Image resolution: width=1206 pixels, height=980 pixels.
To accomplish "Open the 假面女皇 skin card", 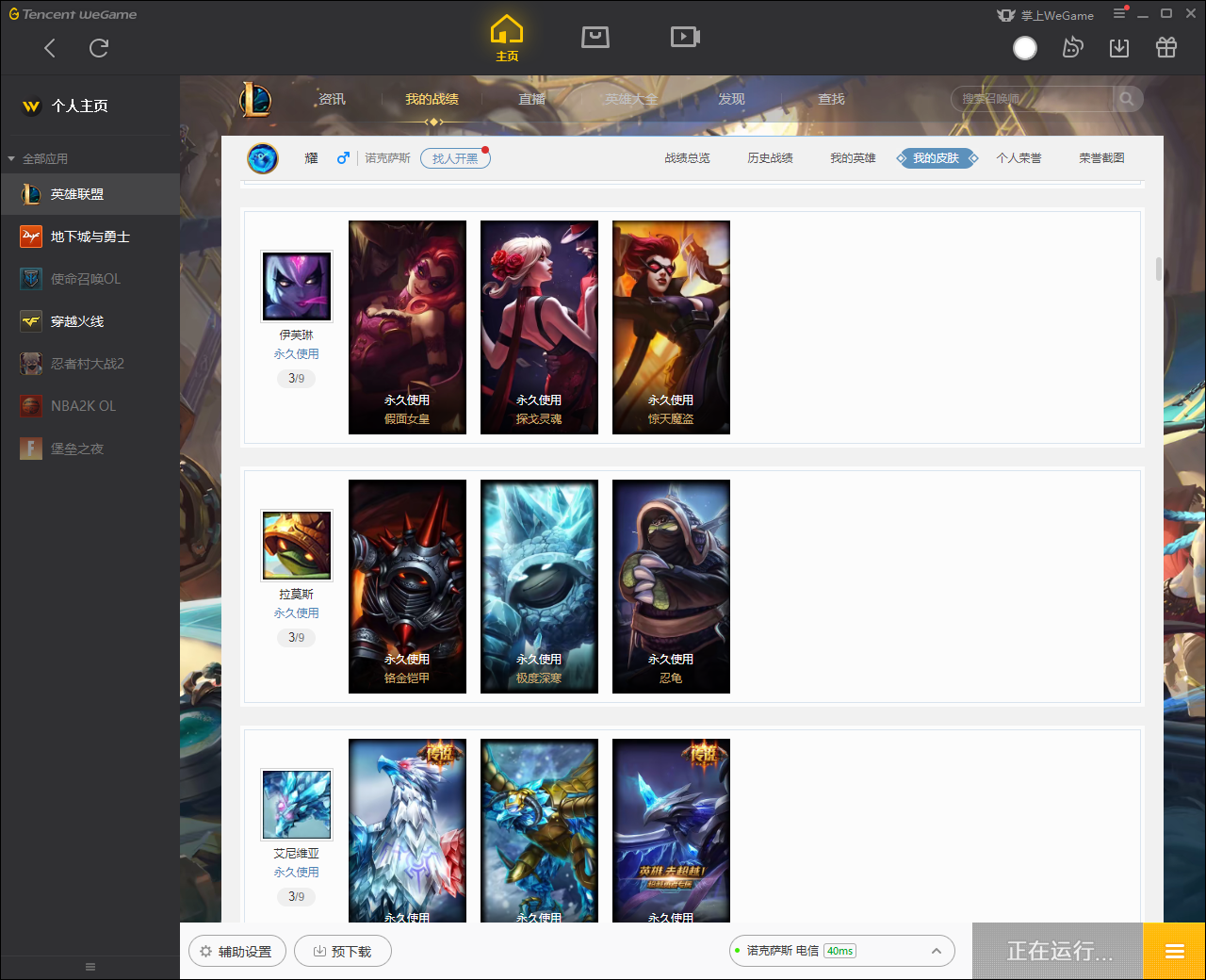I will 407,327.
